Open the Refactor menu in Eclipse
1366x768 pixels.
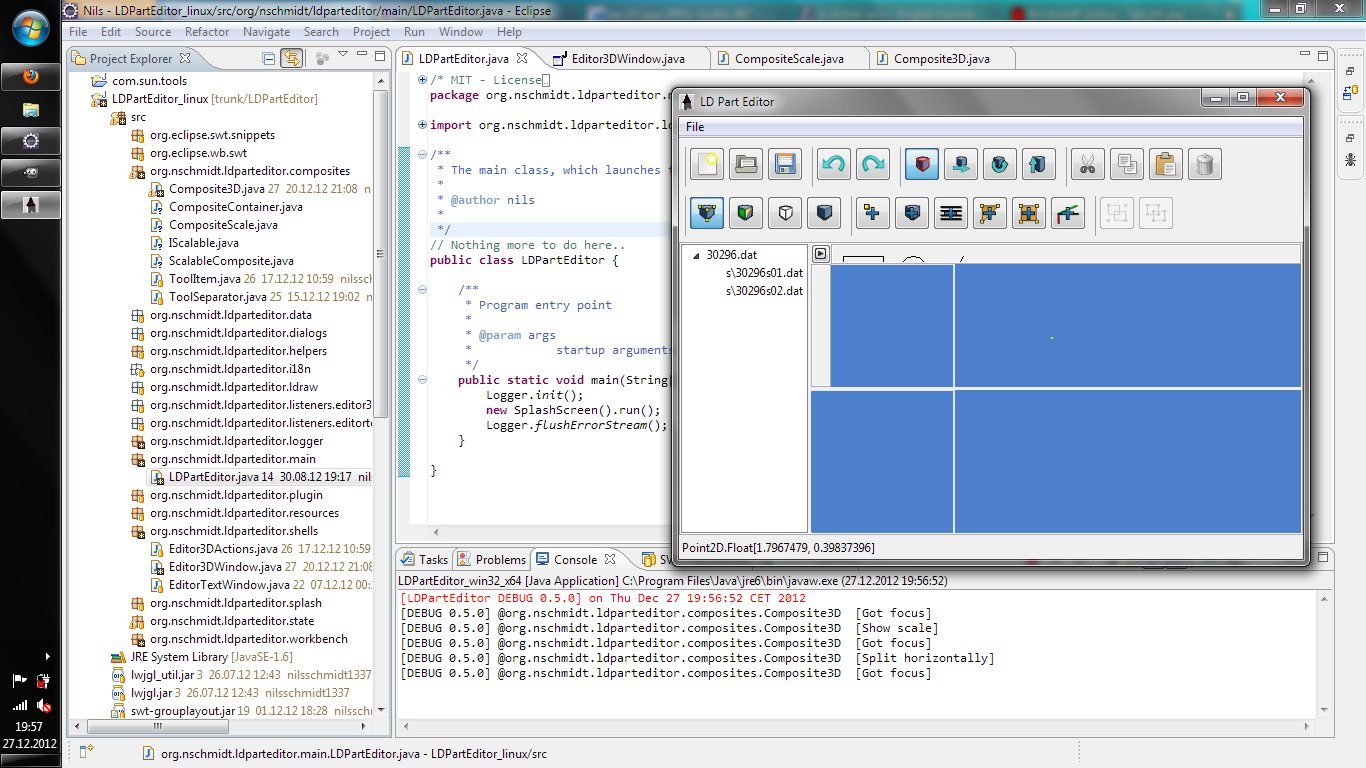207,32
